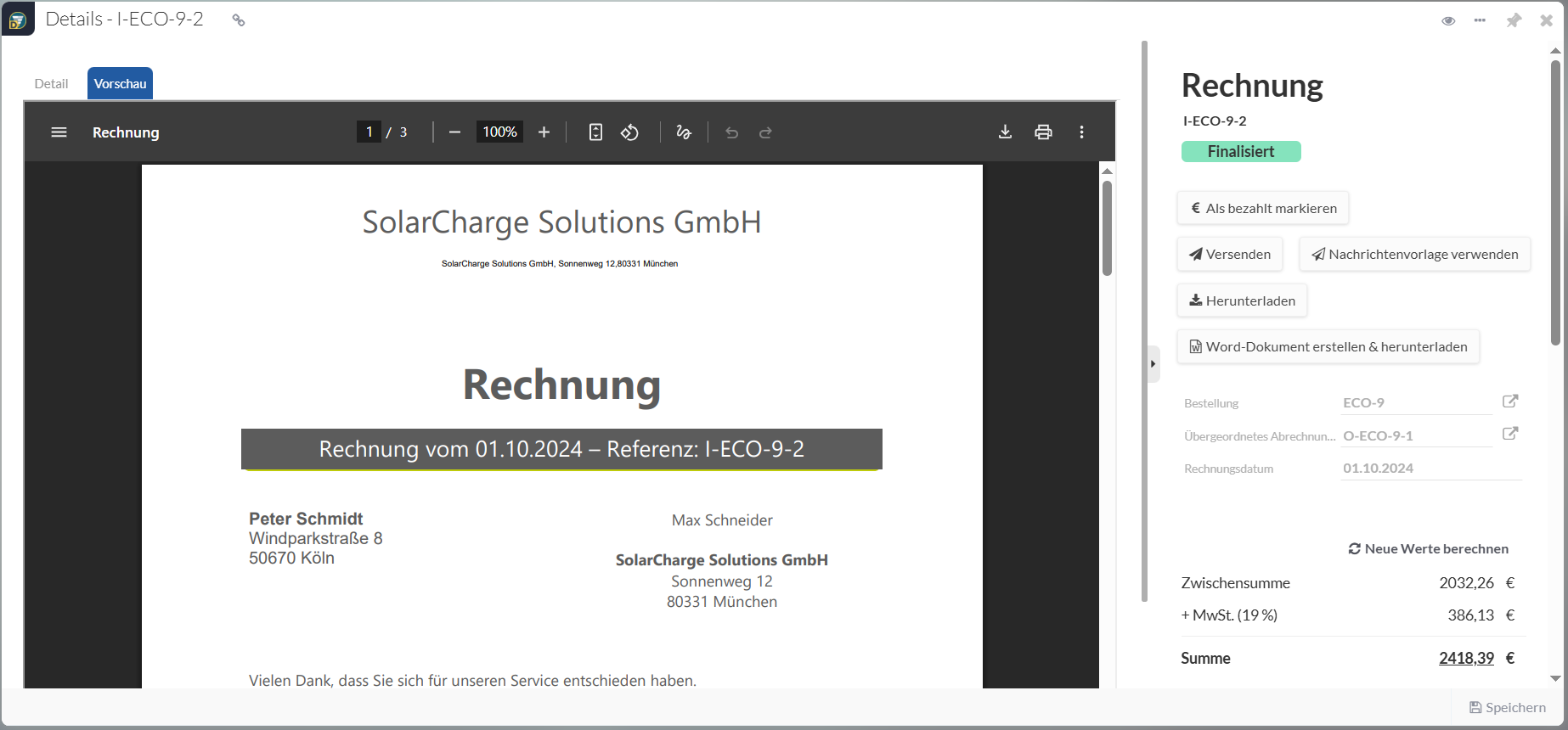Zoom in on the PDF
The width and height of the screenshot is (1568, 730).
(544, 132)
